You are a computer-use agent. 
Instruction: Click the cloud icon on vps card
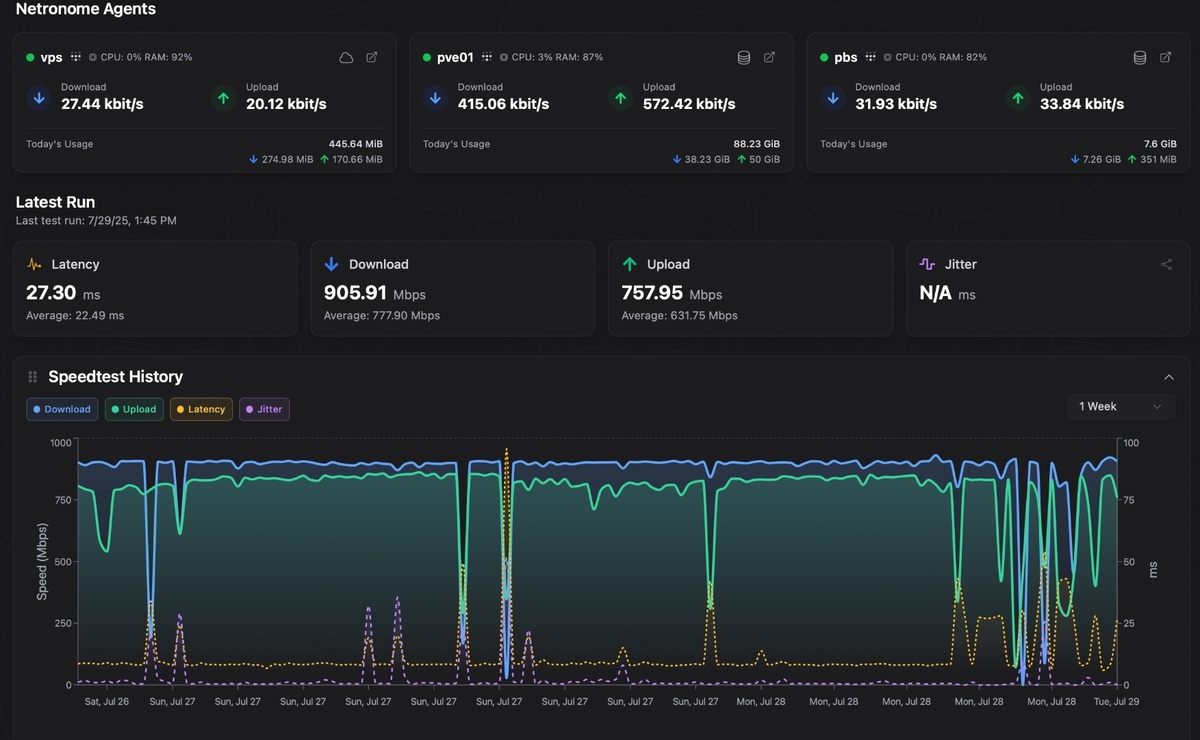346,58
